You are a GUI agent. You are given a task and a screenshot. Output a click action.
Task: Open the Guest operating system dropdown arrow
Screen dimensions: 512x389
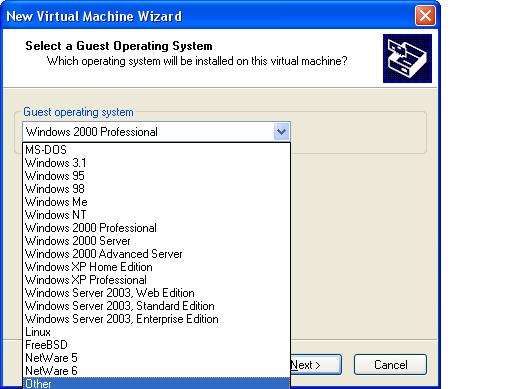tap(281, 132)
